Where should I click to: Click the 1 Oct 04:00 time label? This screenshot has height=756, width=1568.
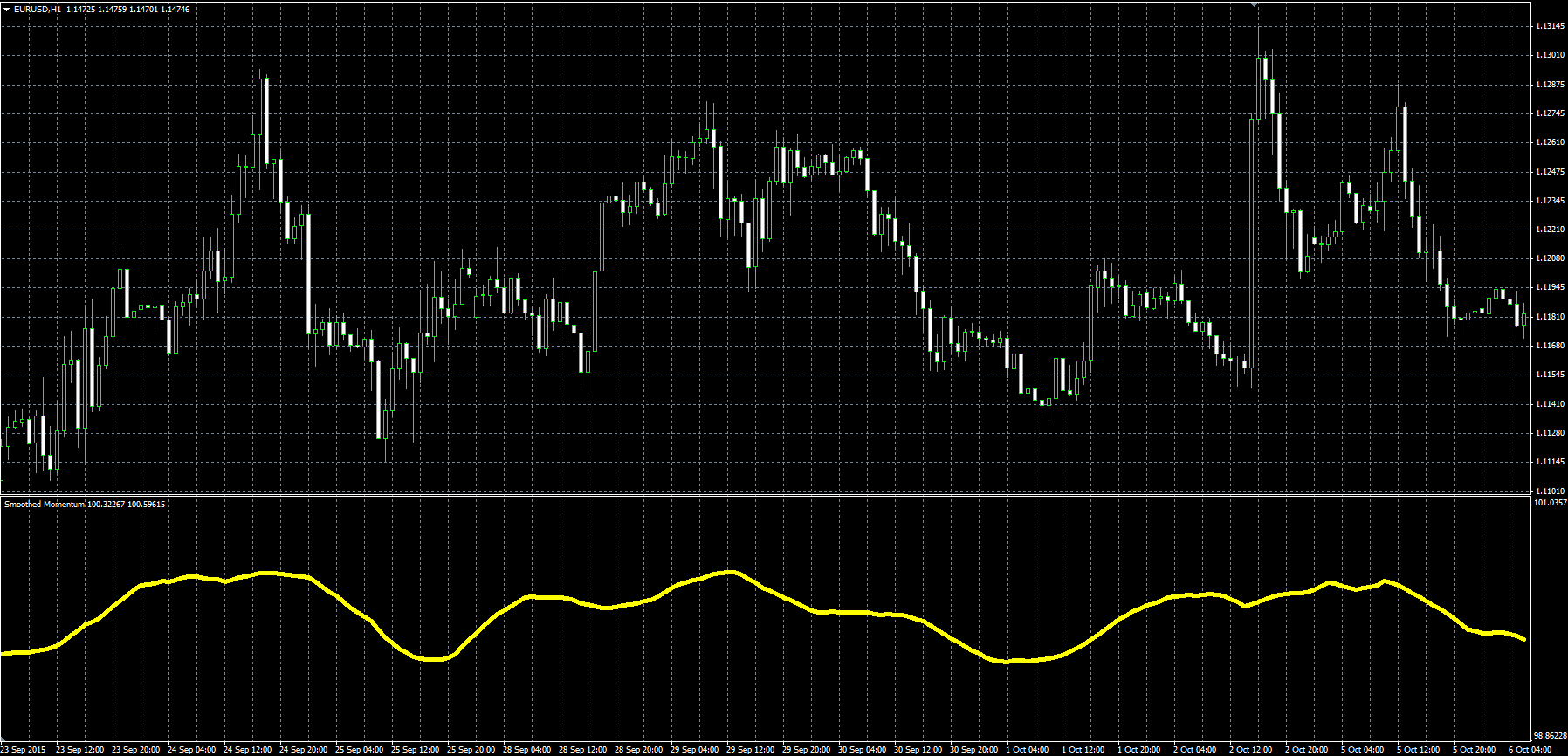coord(1028,750)
